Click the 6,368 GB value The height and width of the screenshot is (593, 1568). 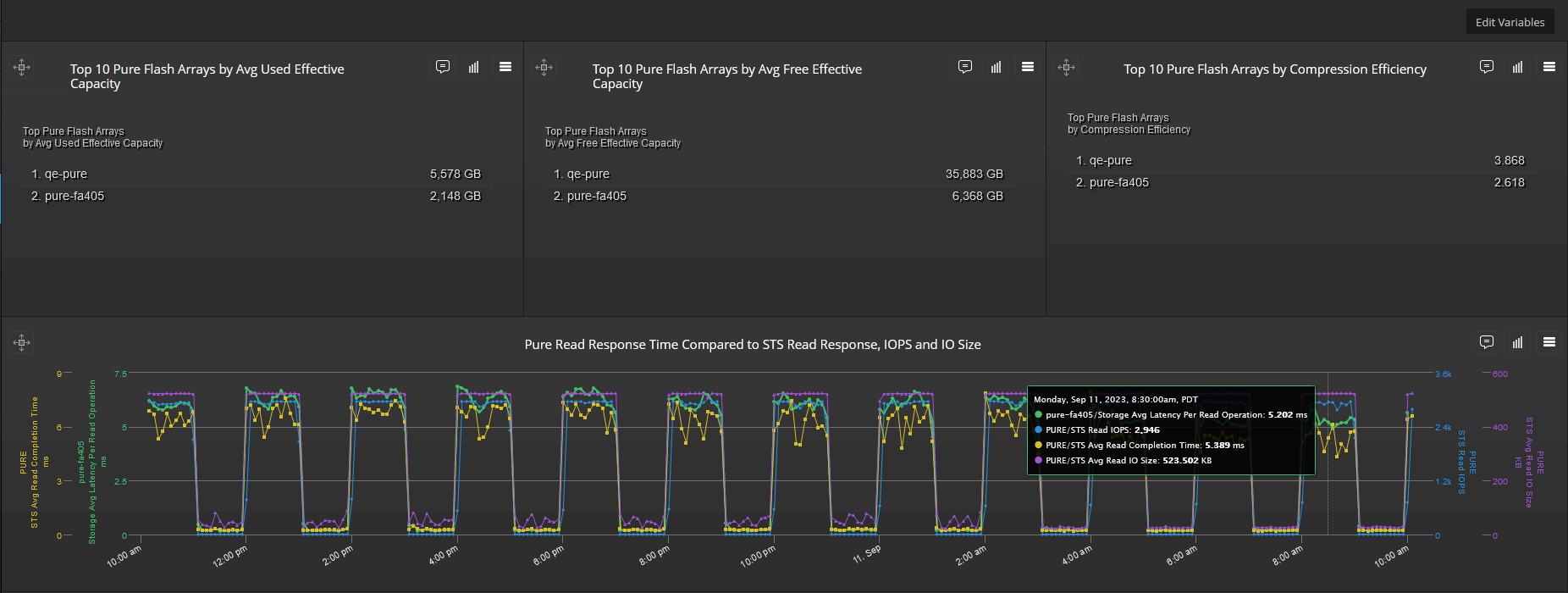coord(978,196)
